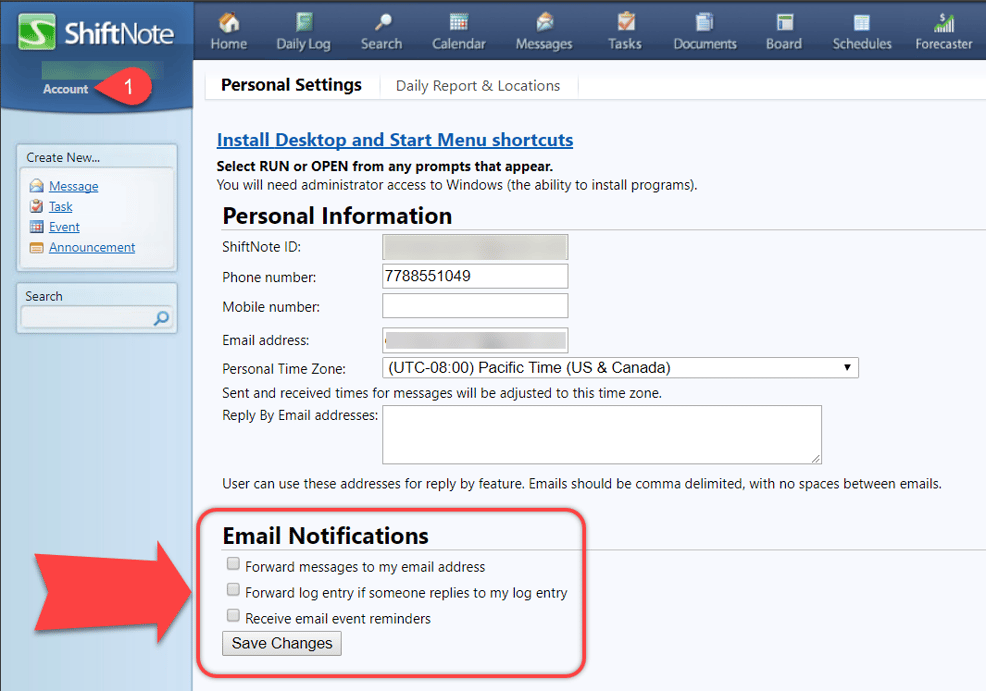Create a new Announcement from sidebar
The width and height of the screenshot is (986, 691).
point(92,247)
